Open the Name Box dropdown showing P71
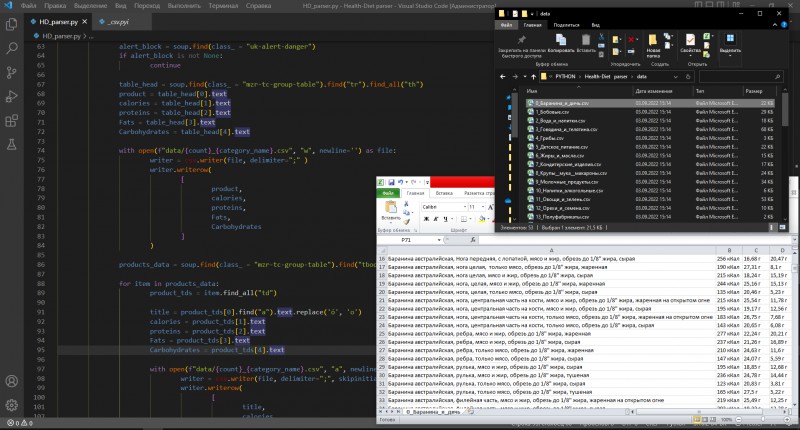This screenshot has height=430, width=800. (x=439, y=240)
